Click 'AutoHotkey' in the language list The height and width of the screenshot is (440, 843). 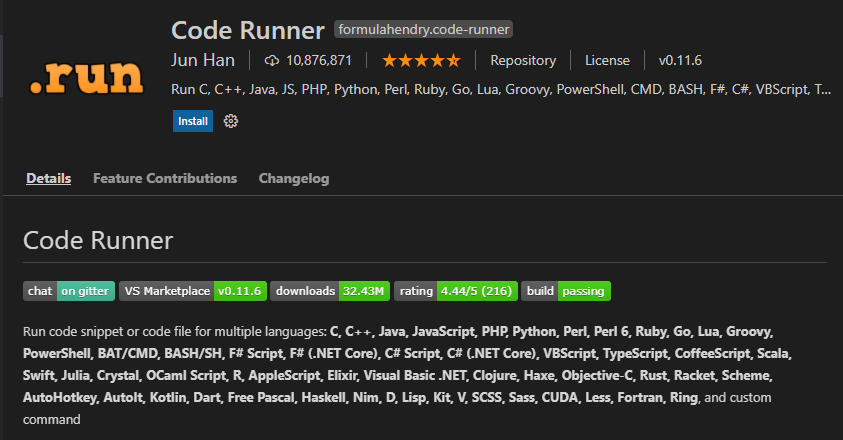[x=60, y=398]
